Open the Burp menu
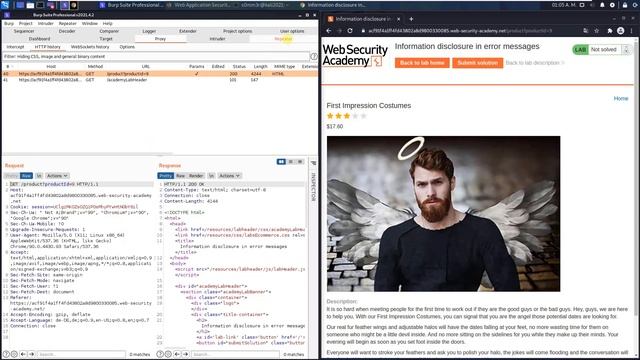The image size is (640, 360). click(x=9, y=24)
